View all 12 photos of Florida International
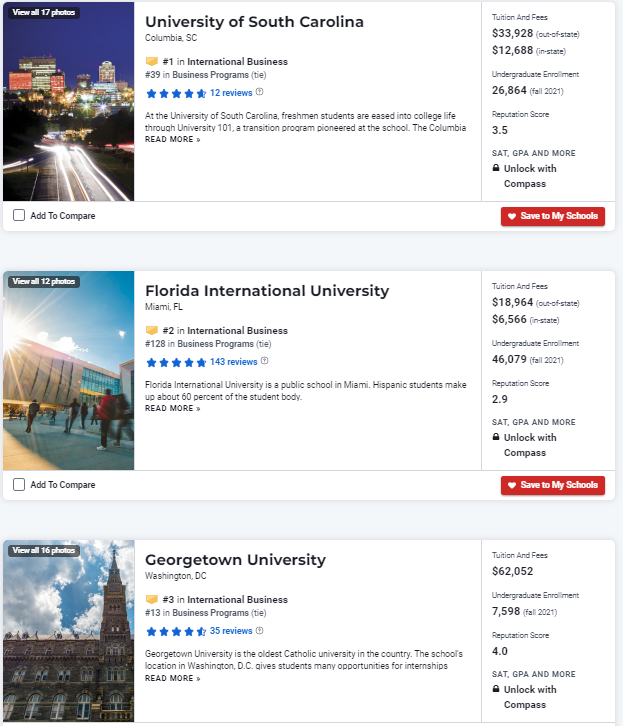Viewport: 623px width, 726px height. click(x=44, y=282)
